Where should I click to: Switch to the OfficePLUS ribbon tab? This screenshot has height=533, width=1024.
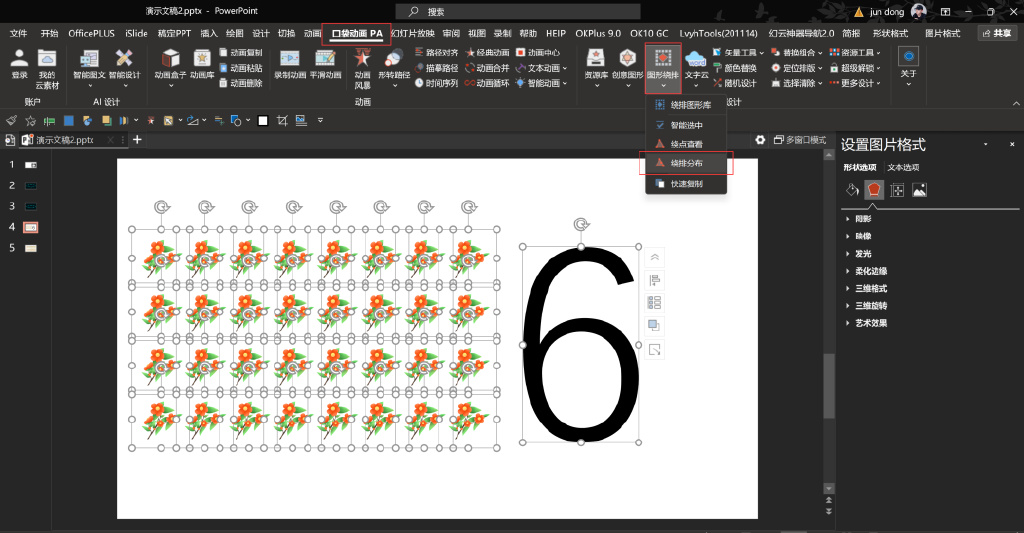point(91,33)
